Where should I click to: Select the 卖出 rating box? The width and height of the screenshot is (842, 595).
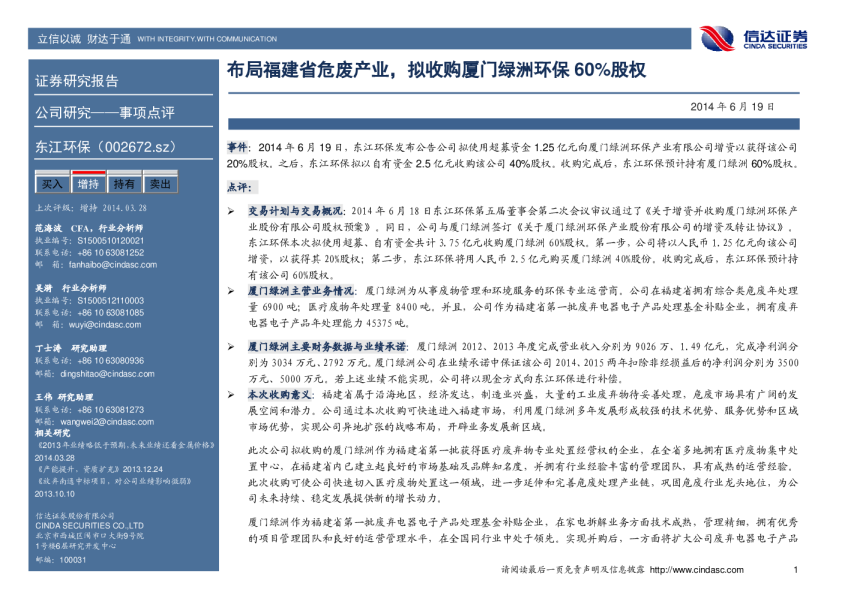pyautogui.click(x=159, y=184)
